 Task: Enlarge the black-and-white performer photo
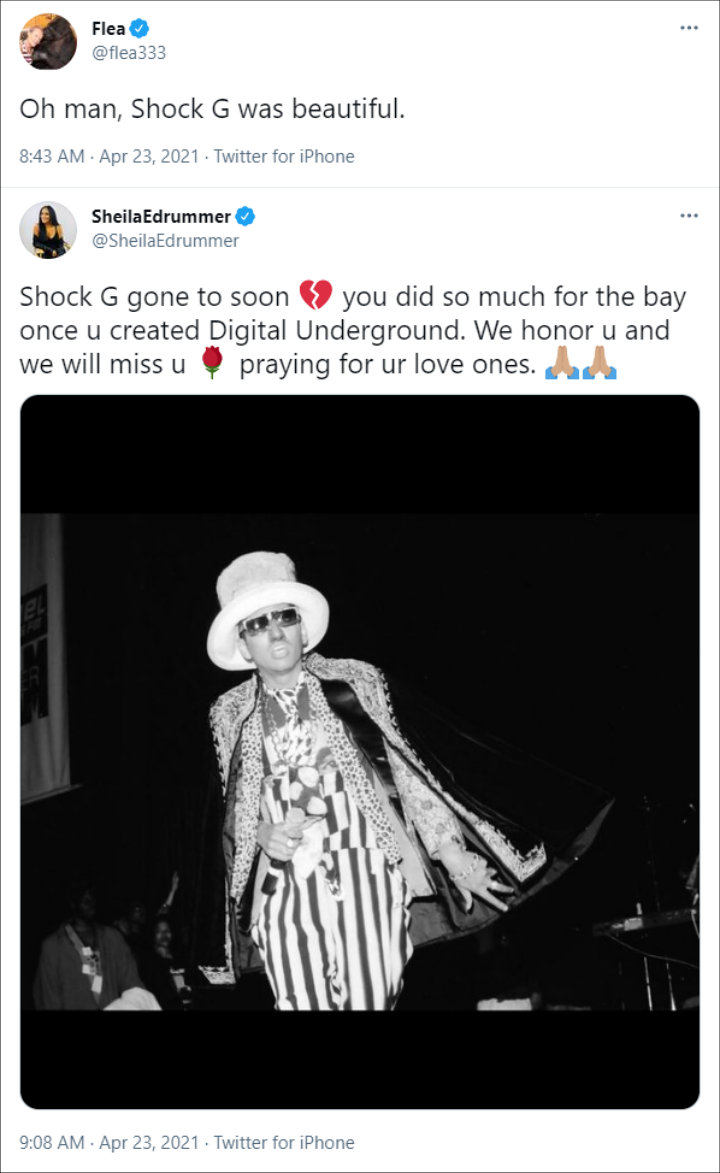click(360, 752)
